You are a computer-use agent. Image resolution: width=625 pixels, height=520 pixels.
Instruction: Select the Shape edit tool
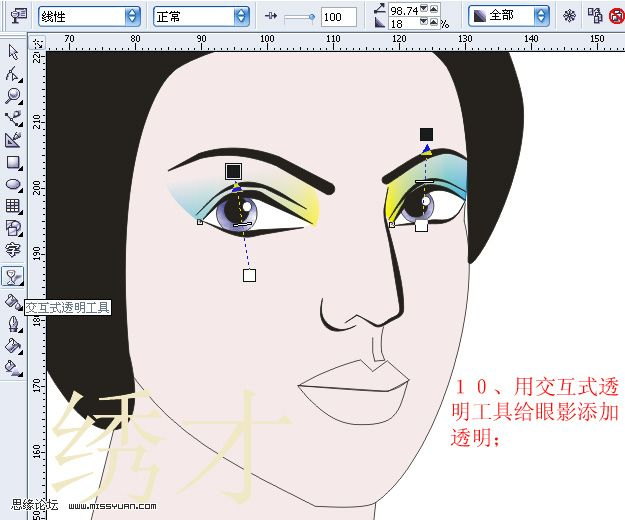click(13, 74)
